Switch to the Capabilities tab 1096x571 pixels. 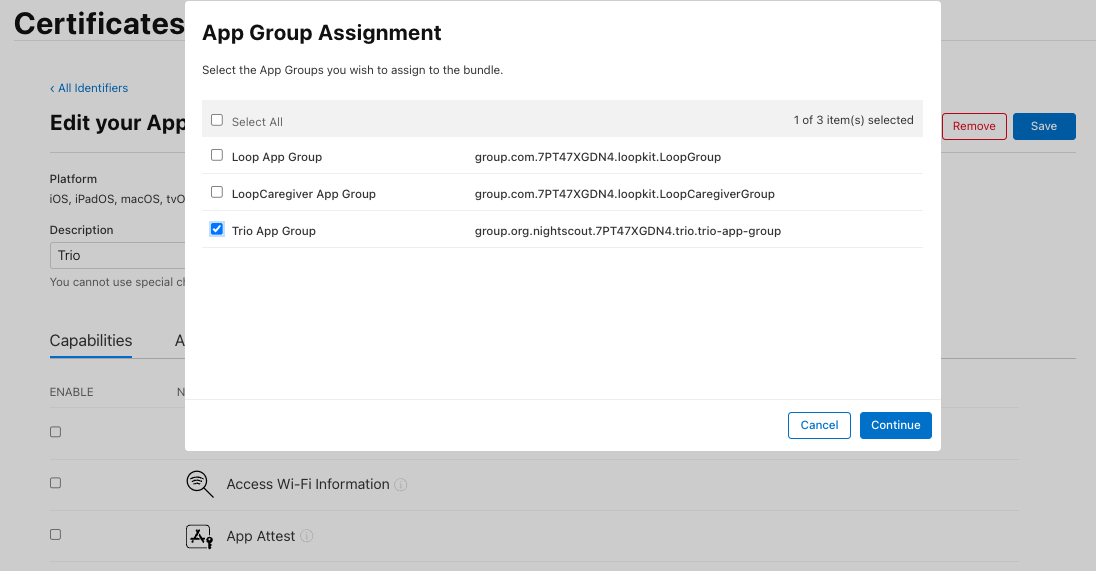pos(91,341)
